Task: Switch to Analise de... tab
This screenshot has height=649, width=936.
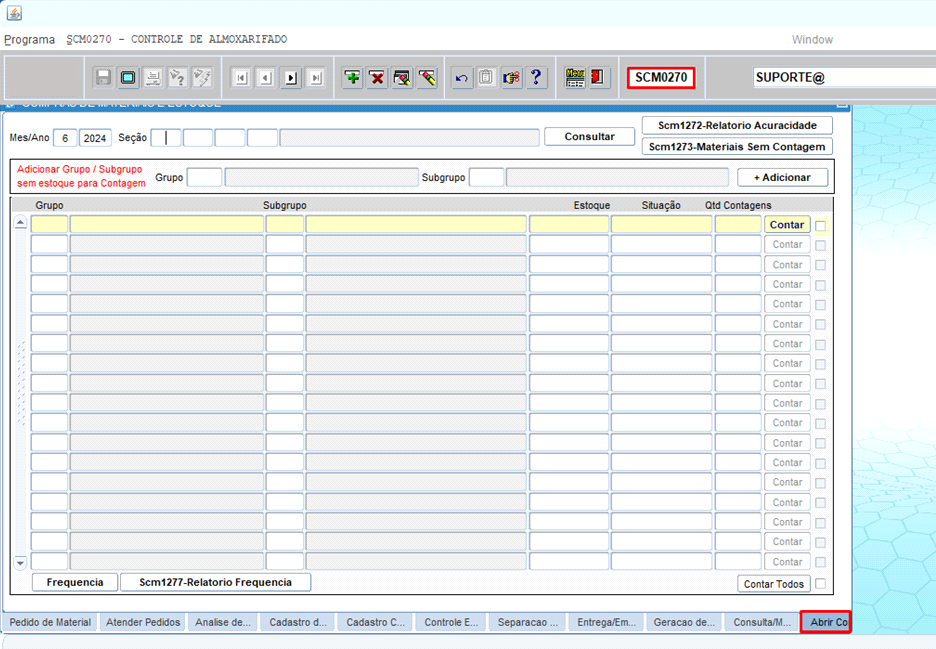Action: [x=223, y=622]
